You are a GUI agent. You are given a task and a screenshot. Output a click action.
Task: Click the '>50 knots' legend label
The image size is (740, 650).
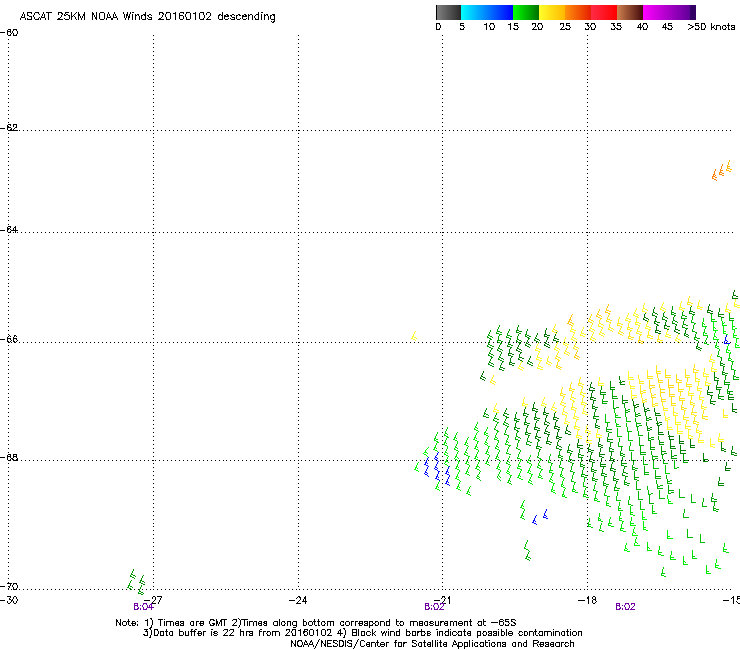pos(711,27)
